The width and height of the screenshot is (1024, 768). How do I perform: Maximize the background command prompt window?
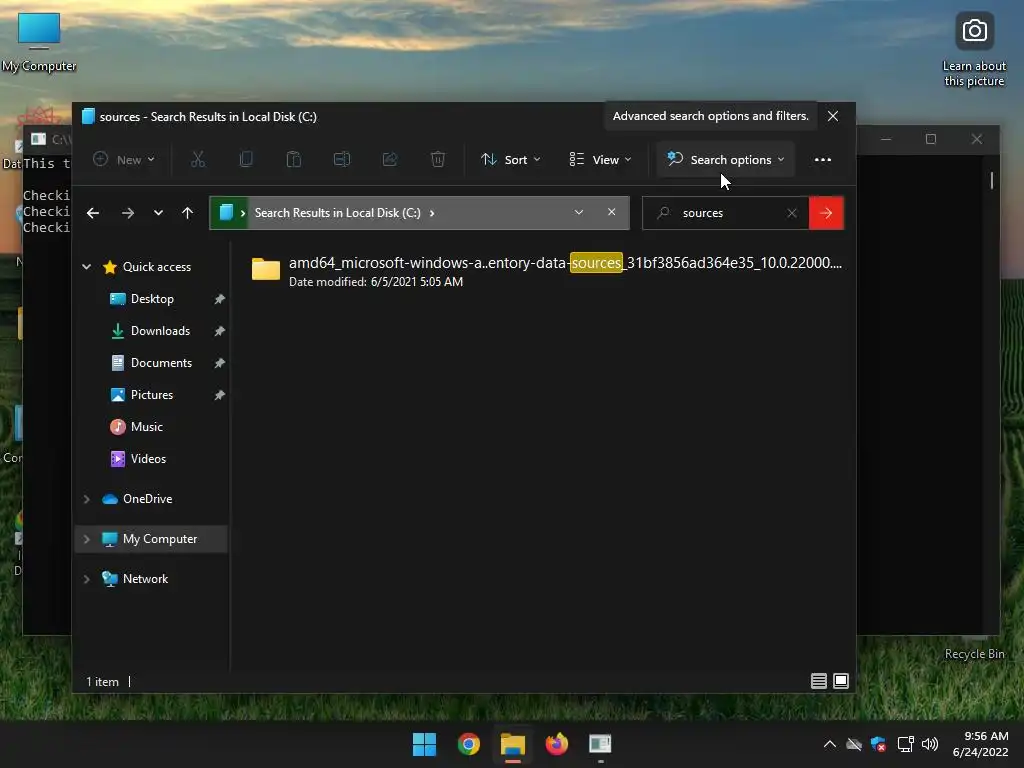click(x=931, y=139)
